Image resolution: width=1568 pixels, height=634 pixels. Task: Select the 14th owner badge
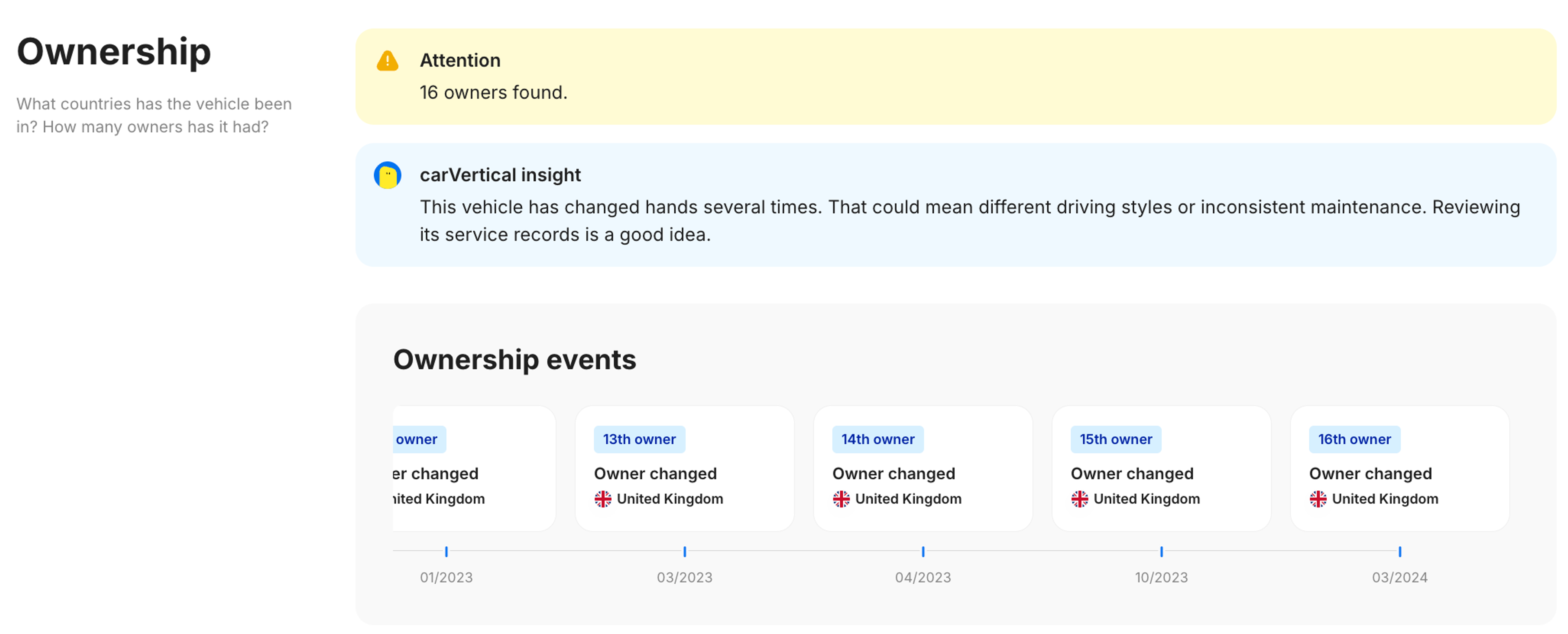(878, 439)
